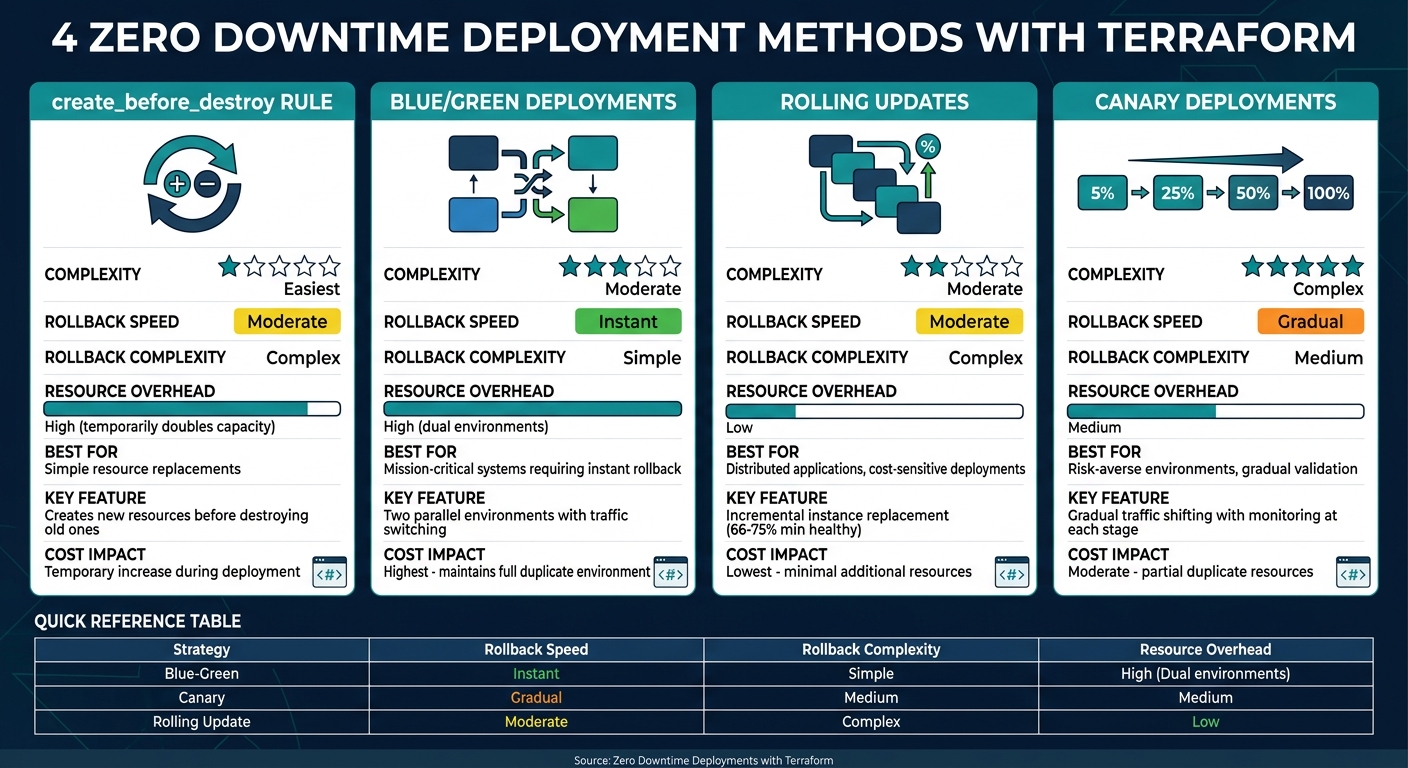The image size is (1408, 768).
Task: Click the yellow Moderate table cell
Action: point(536,722)
